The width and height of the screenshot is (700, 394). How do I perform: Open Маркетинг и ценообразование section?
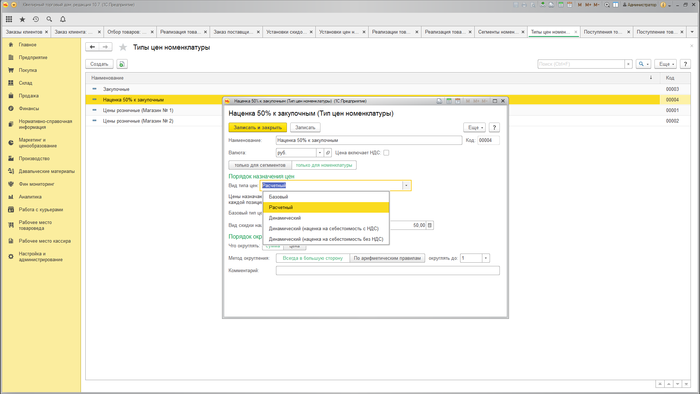click(38, 143)
